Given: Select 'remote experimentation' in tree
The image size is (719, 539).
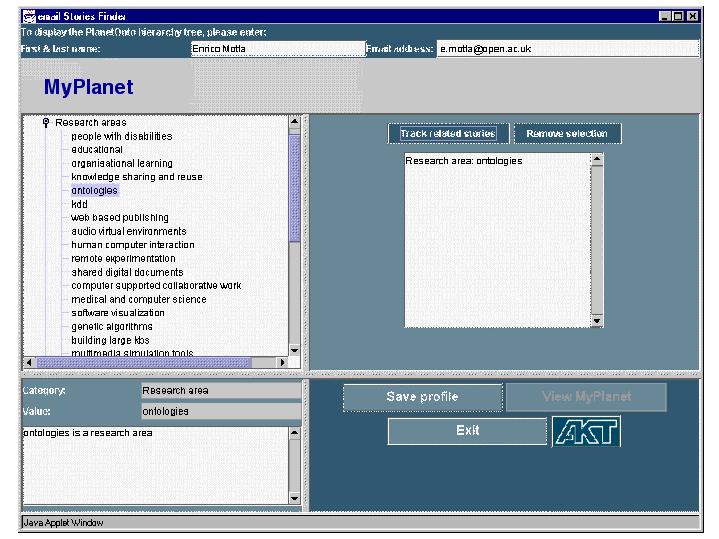Looking at the screenshot, I should tap(123, 259).
